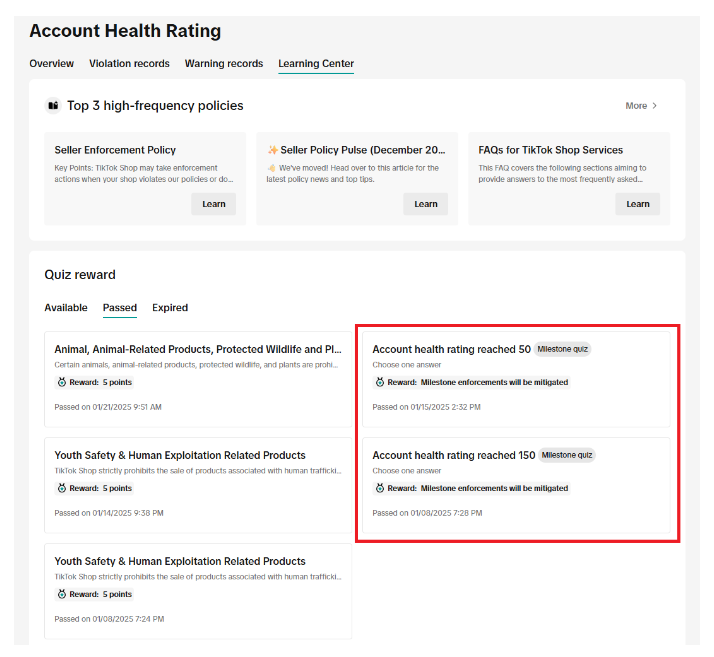Viewport: 714px width, 657px height.
Task: Select the Passed quizzes tab
Action: click(x=120, y=308)
